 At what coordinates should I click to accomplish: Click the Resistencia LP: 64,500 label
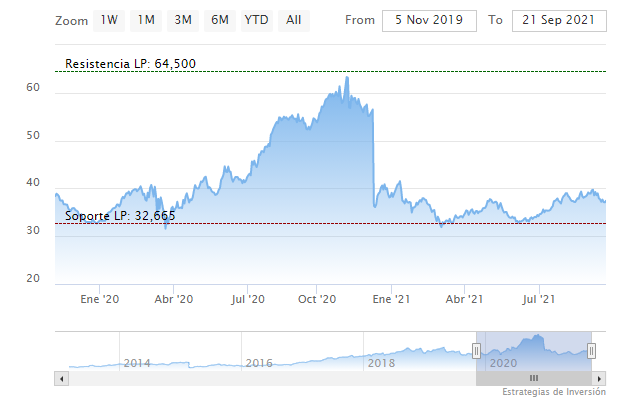(130, 64)
